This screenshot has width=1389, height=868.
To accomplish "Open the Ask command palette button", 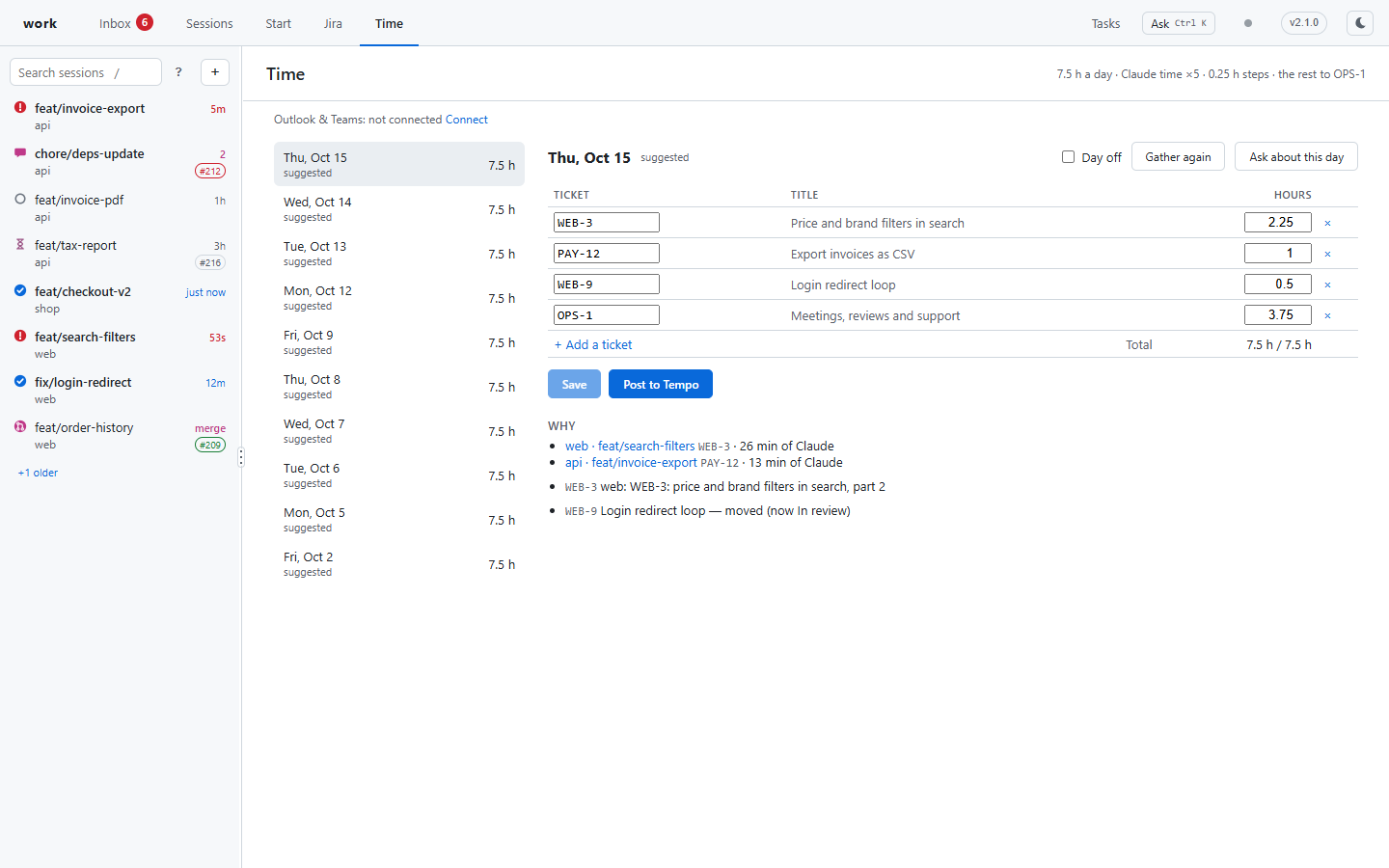I will (x=1179, y=23).
